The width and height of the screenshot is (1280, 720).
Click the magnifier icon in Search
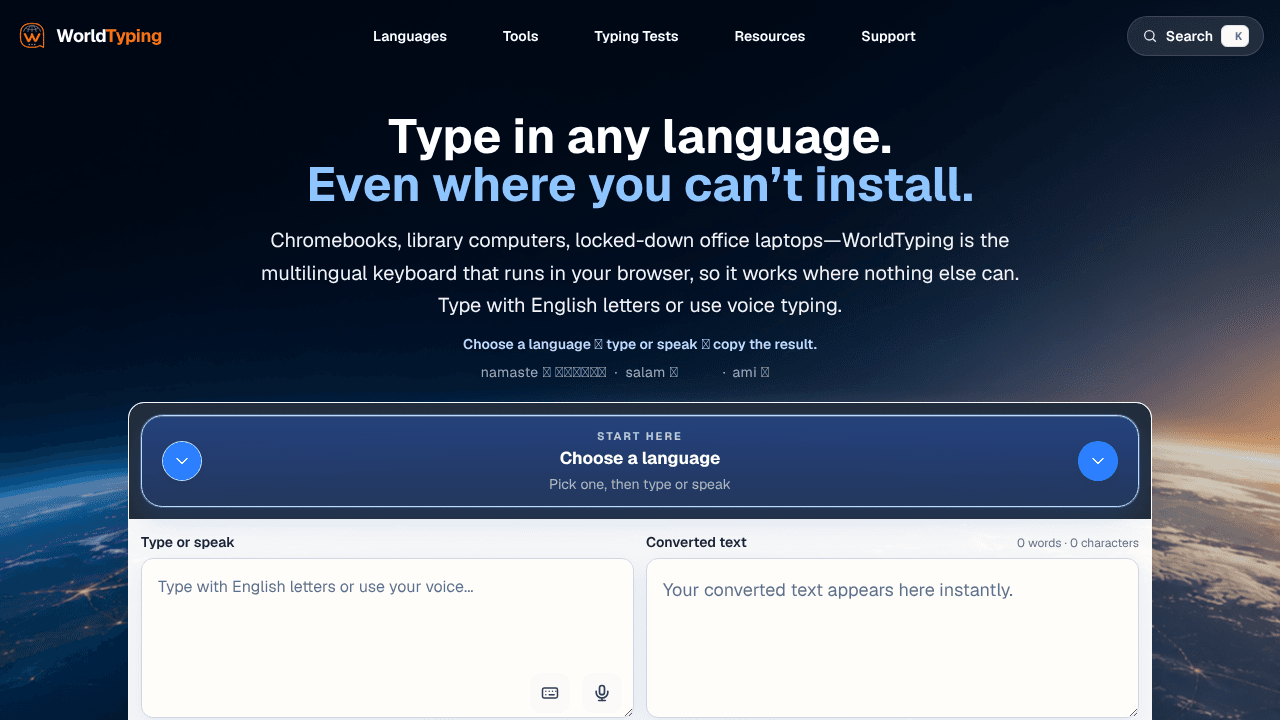click(1150, 36)
